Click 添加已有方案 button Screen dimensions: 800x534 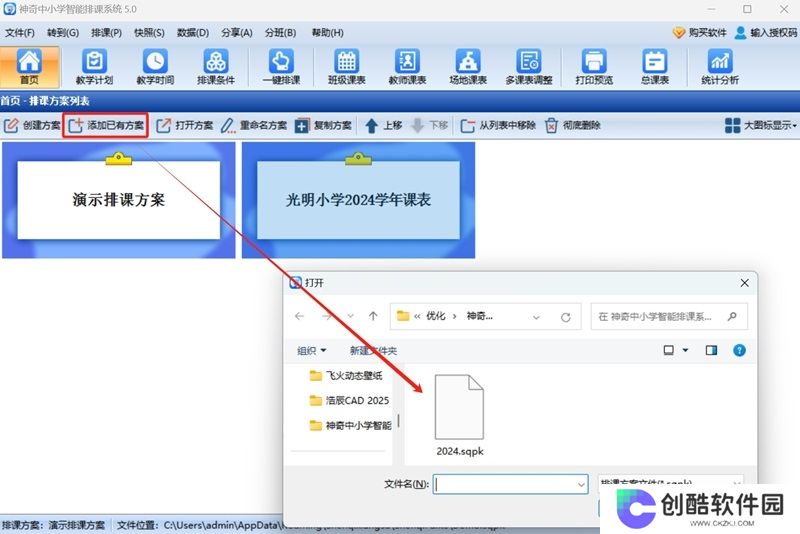pyautogui.click(x=106, y=125)
